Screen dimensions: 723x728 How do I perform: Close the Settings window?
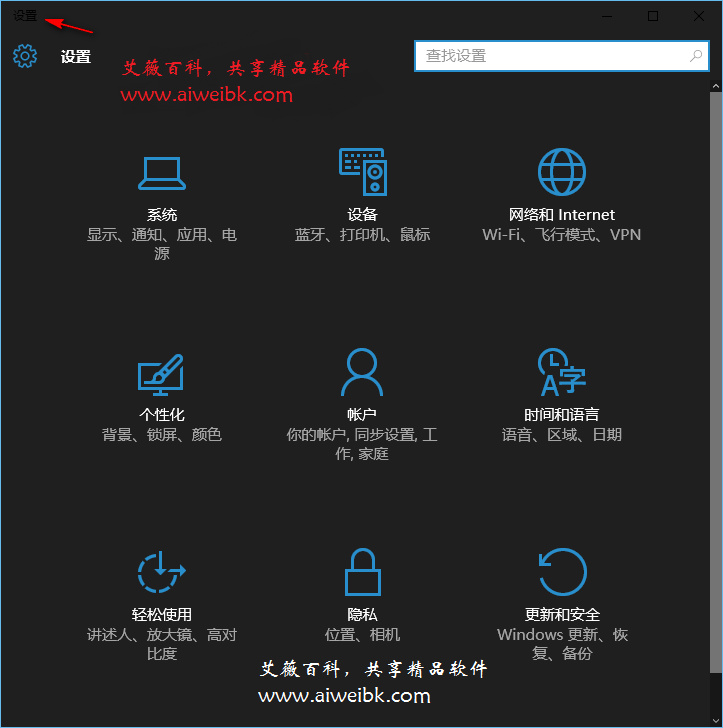pyautogui.click(x=698, y=16)
